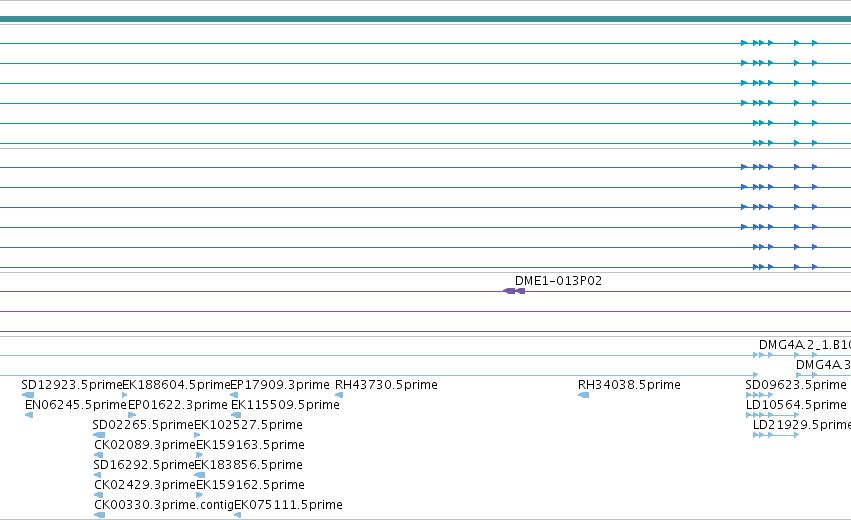Click the EK159163.5prime label
The height and width of the screenshot is (520, 851).
point(250,445)
